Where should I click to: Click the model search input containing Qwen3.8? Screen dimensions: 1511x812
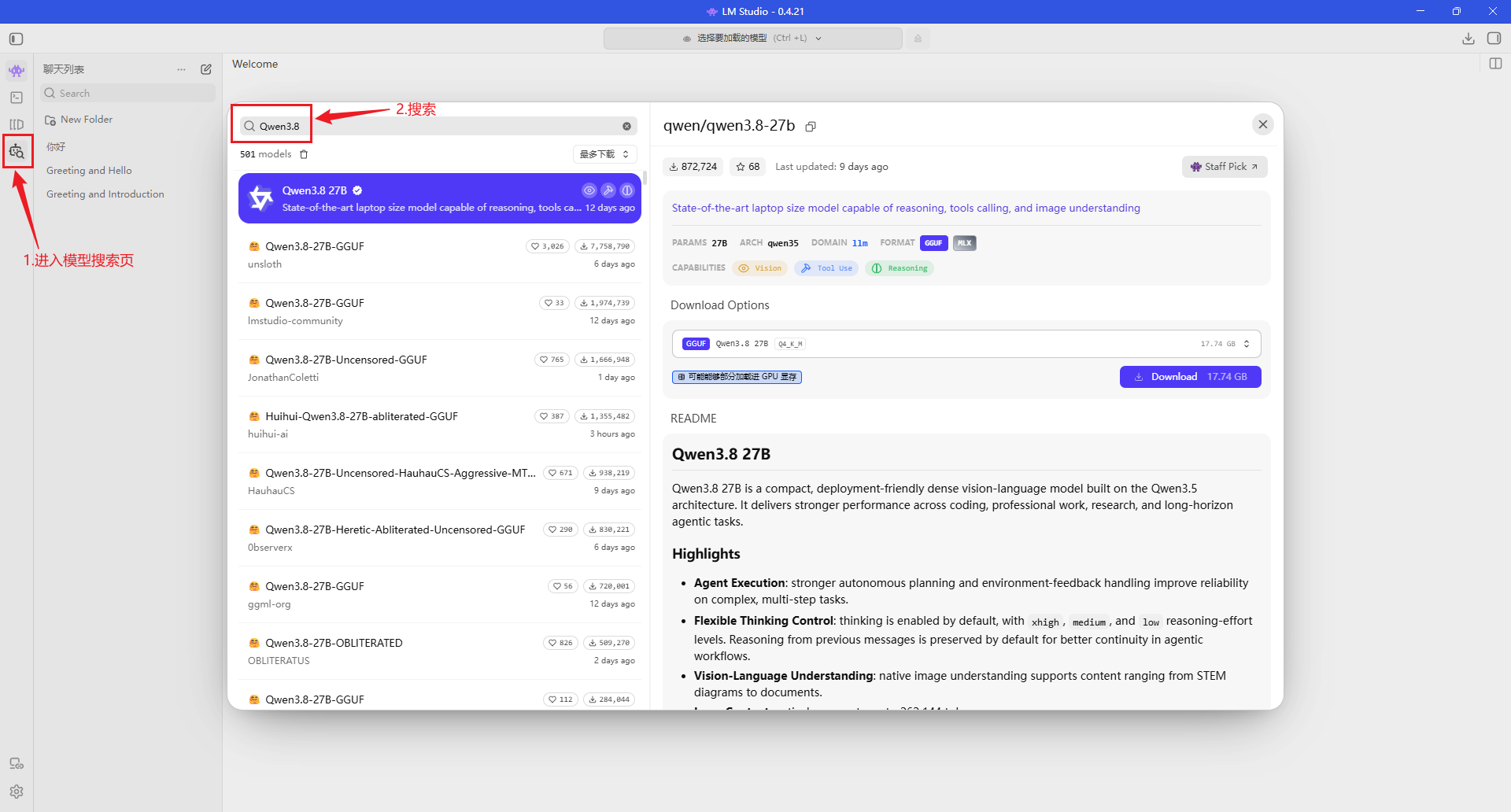click(x=438, y=126)
